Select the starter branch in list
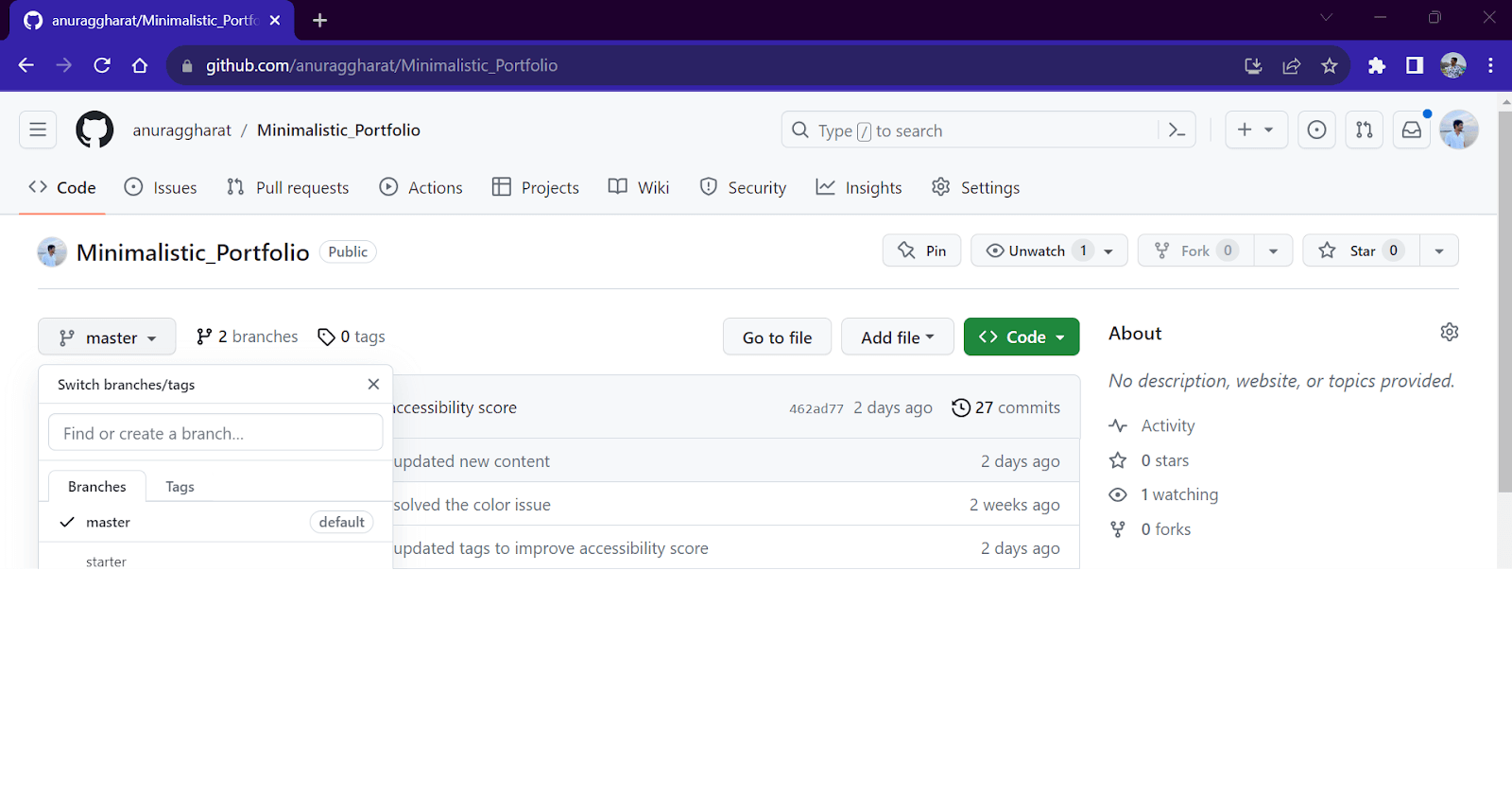Viewport: 1512px width, 795px height. 215,558
